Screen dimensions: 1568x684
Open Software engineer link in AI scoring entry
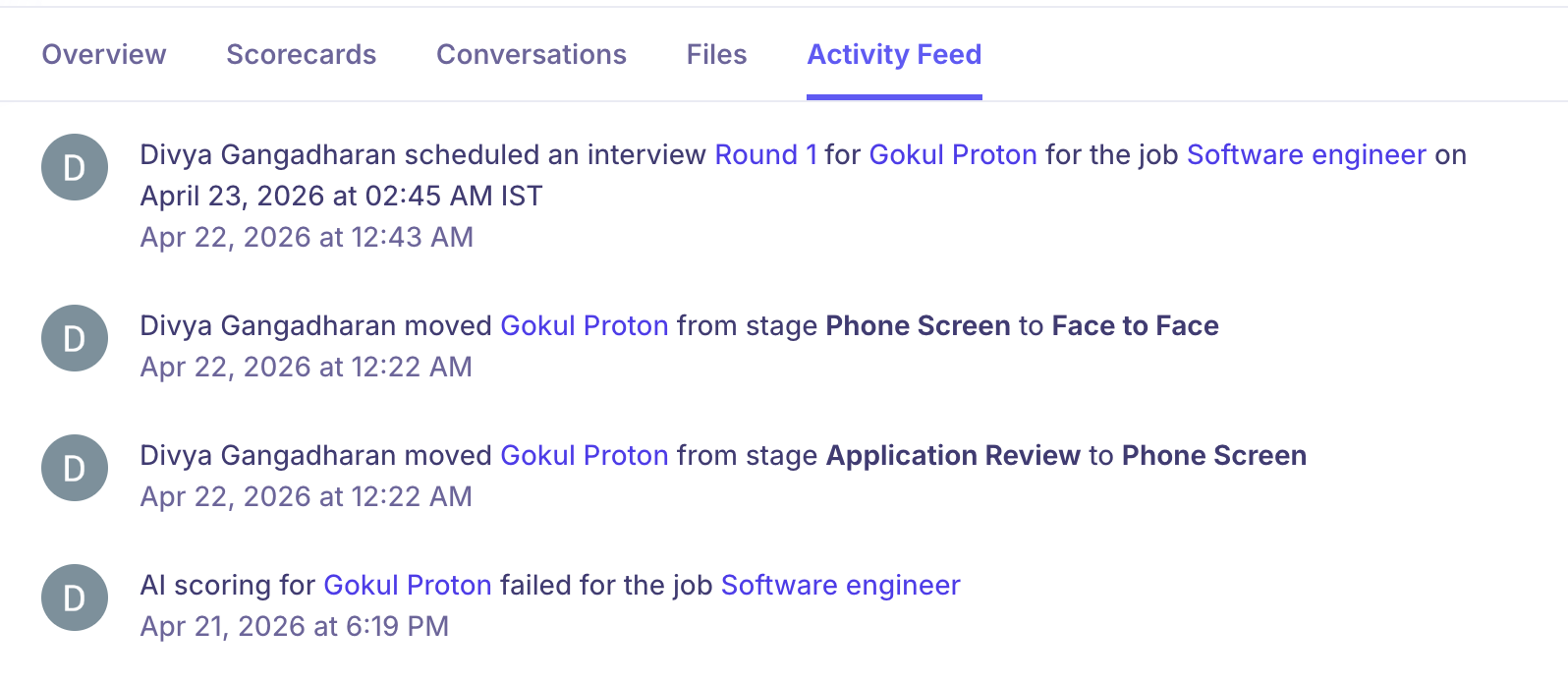840,586
